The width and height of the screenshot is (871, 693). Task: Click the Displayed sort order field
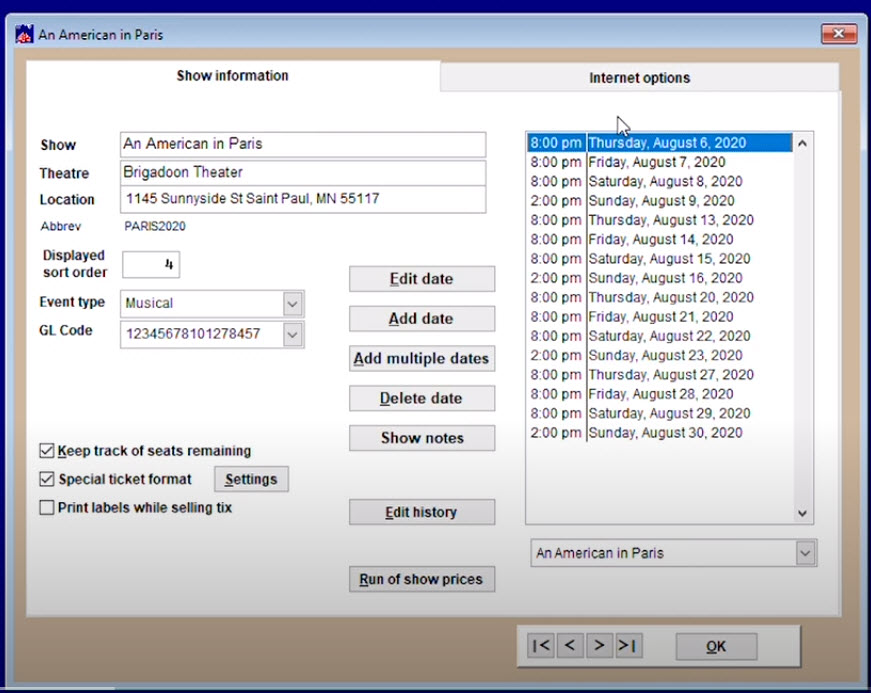[x=151, y=264]
